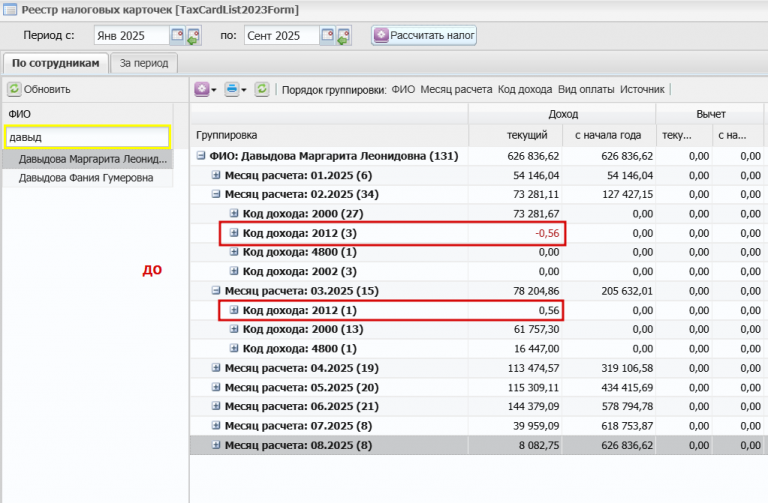Open calendar picker for period start date
Viewport: 768px width, 503px height.
click(177, 35)
